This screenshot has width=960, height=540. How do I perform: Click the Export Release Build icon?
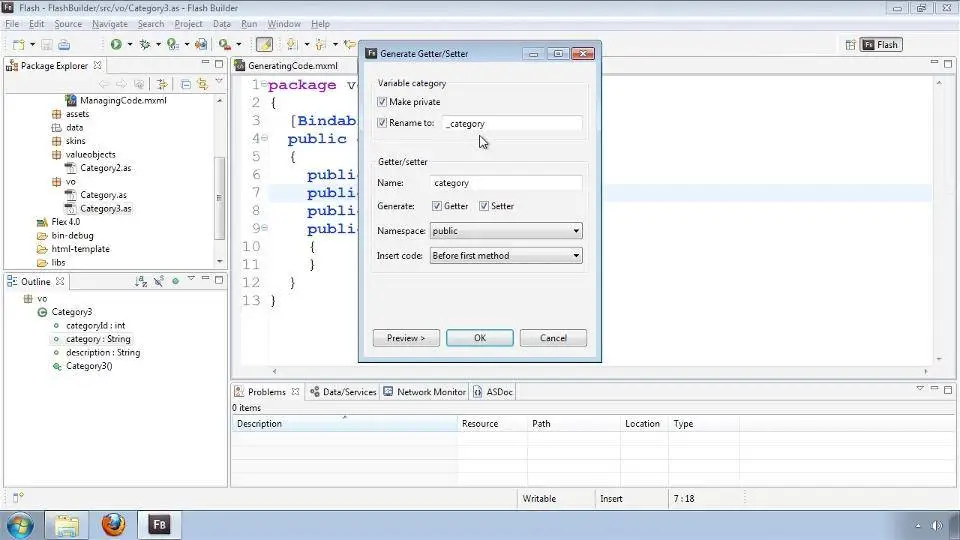click(201, 44)
